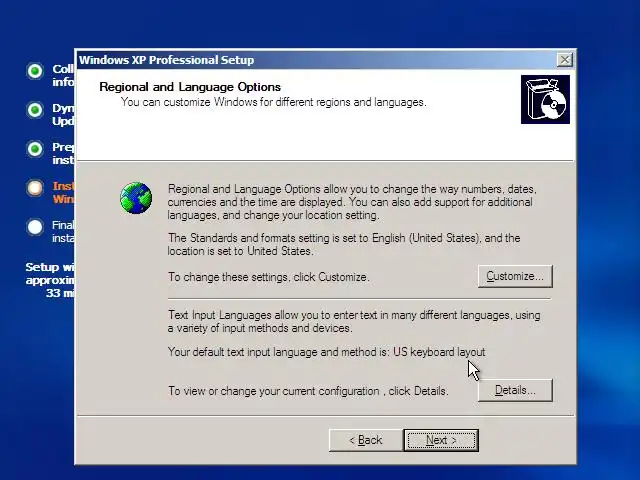
Task: Proceed with the Next button
Action: pyautogui.click(x=441, y=440)
